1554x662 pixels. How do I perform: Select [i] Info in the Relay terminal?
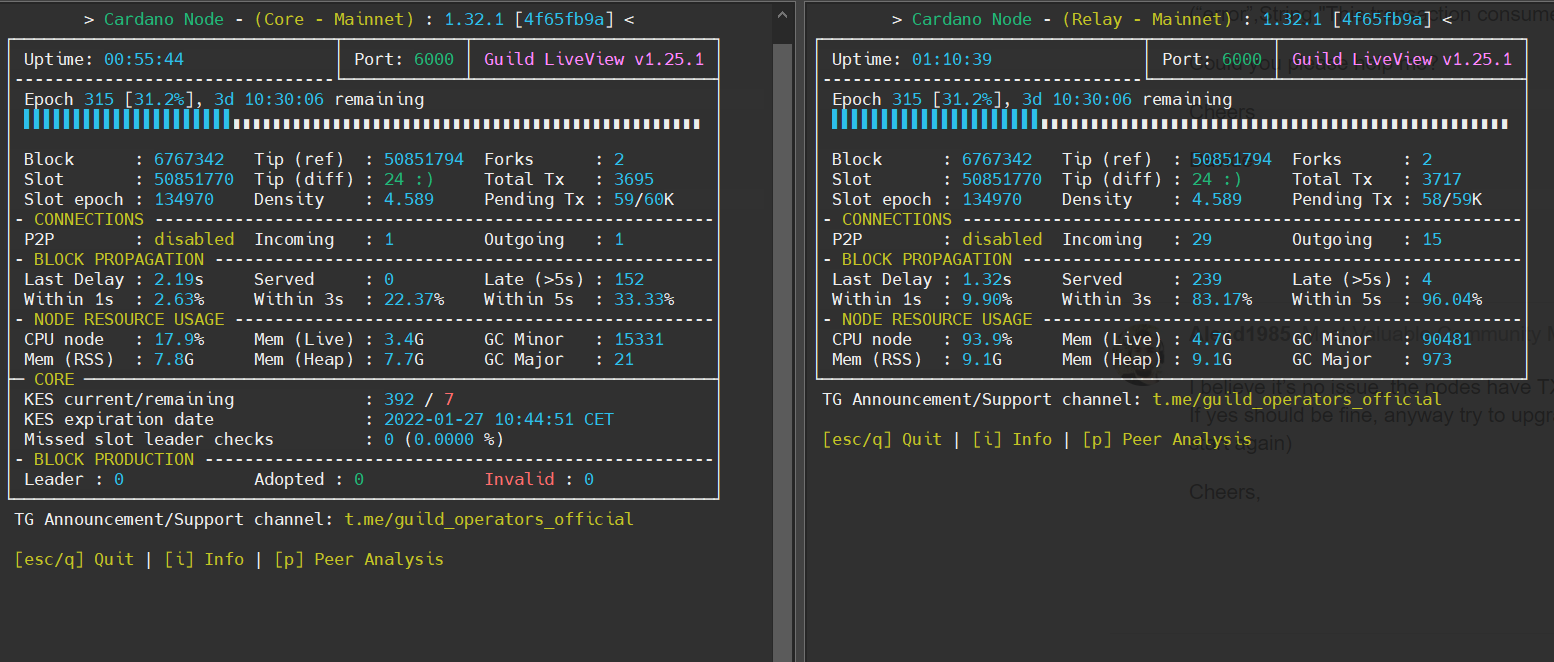(x=1012, y=439)
